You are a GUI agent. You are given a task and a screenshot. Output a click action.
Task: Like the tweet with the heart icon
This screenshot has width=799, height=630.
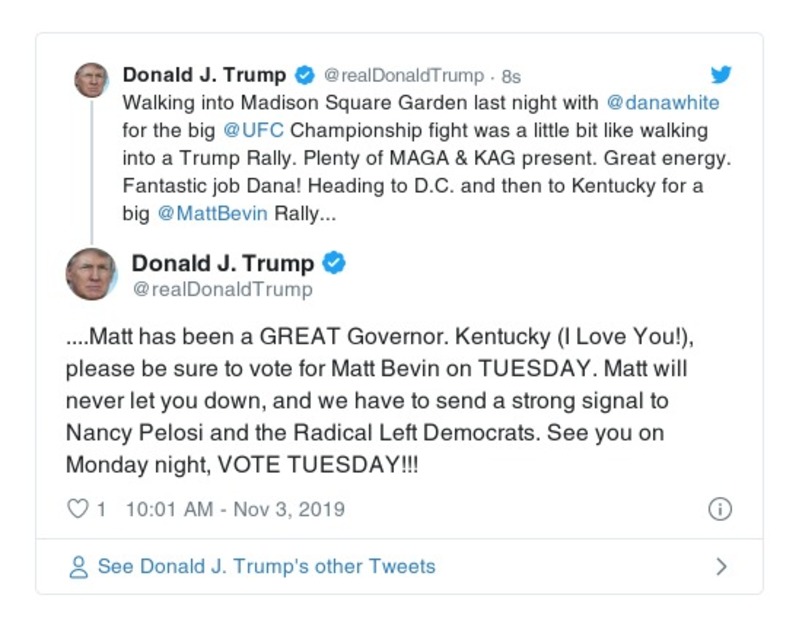pyautogui.click(x=77, y=509)
